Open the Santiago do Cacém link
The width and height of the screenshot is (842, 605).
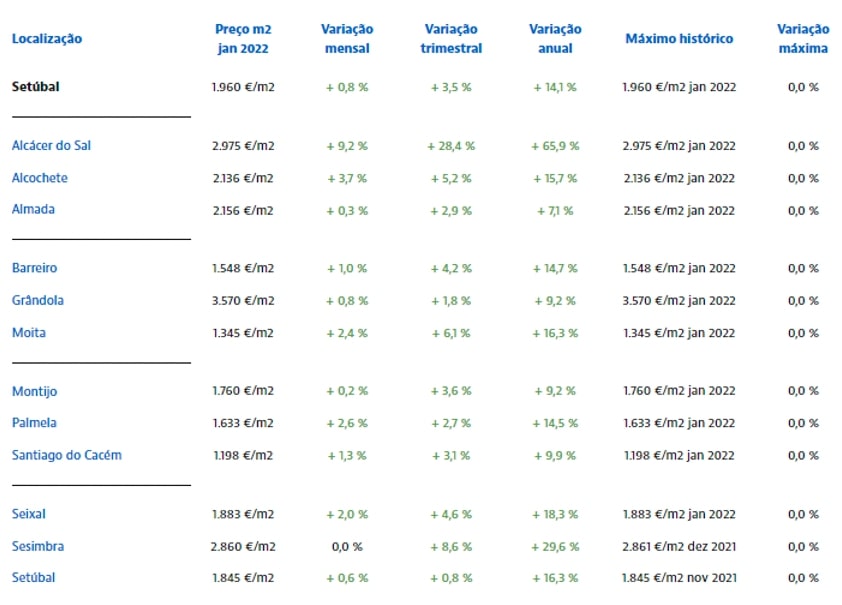(67, 455)
